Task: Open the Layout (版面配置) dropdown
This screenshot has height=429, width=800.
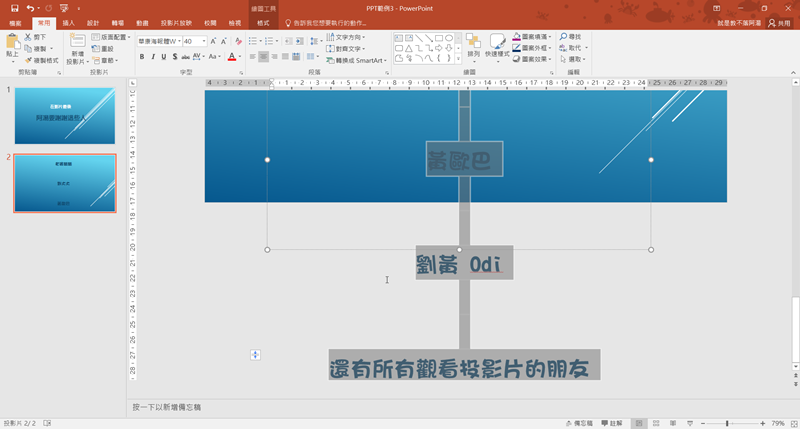Action: tap(116, 37)
